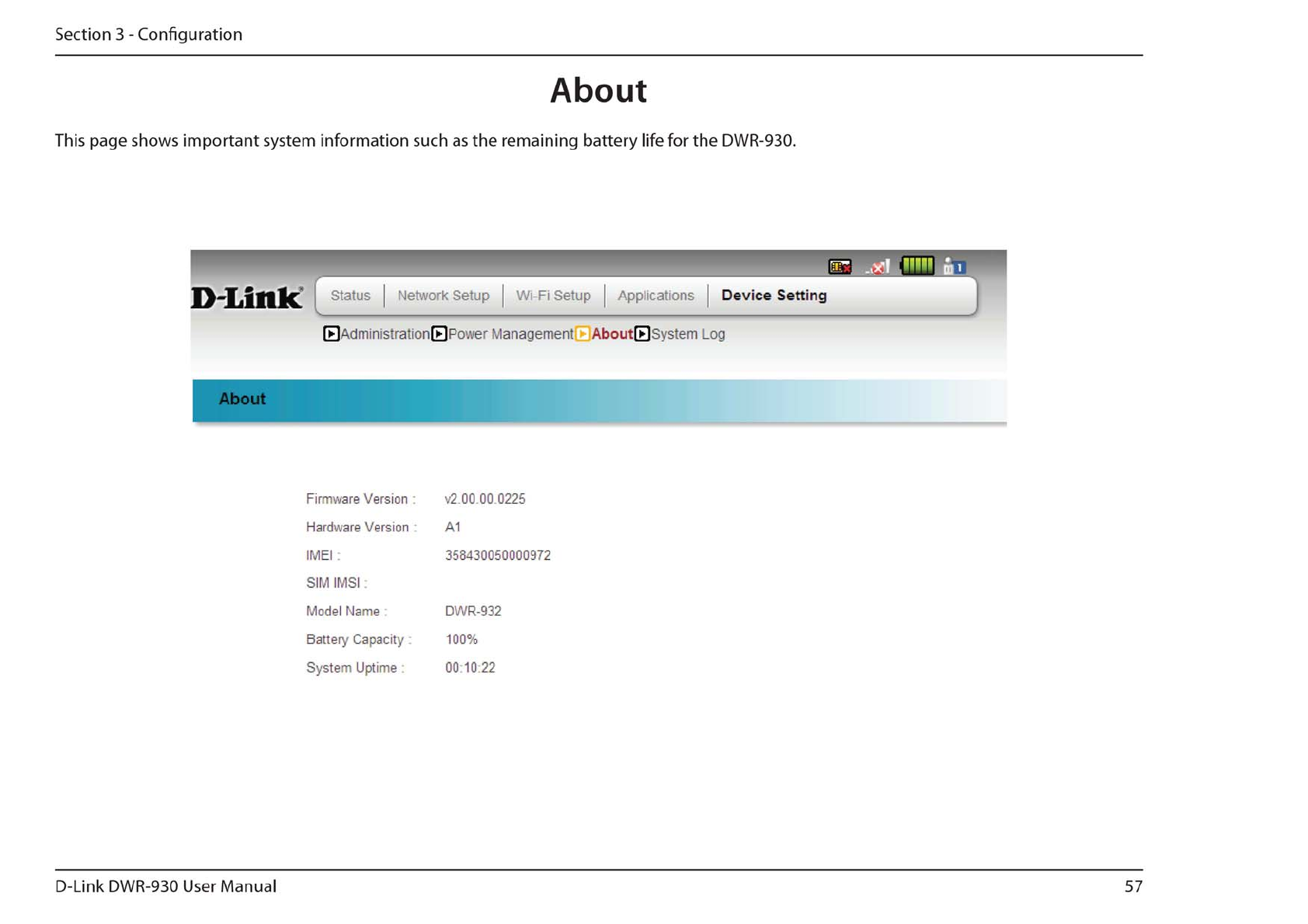This screenshot has width=1308, height=924.
Task: Open the Power Management submenu link
Action: [511, 334]
